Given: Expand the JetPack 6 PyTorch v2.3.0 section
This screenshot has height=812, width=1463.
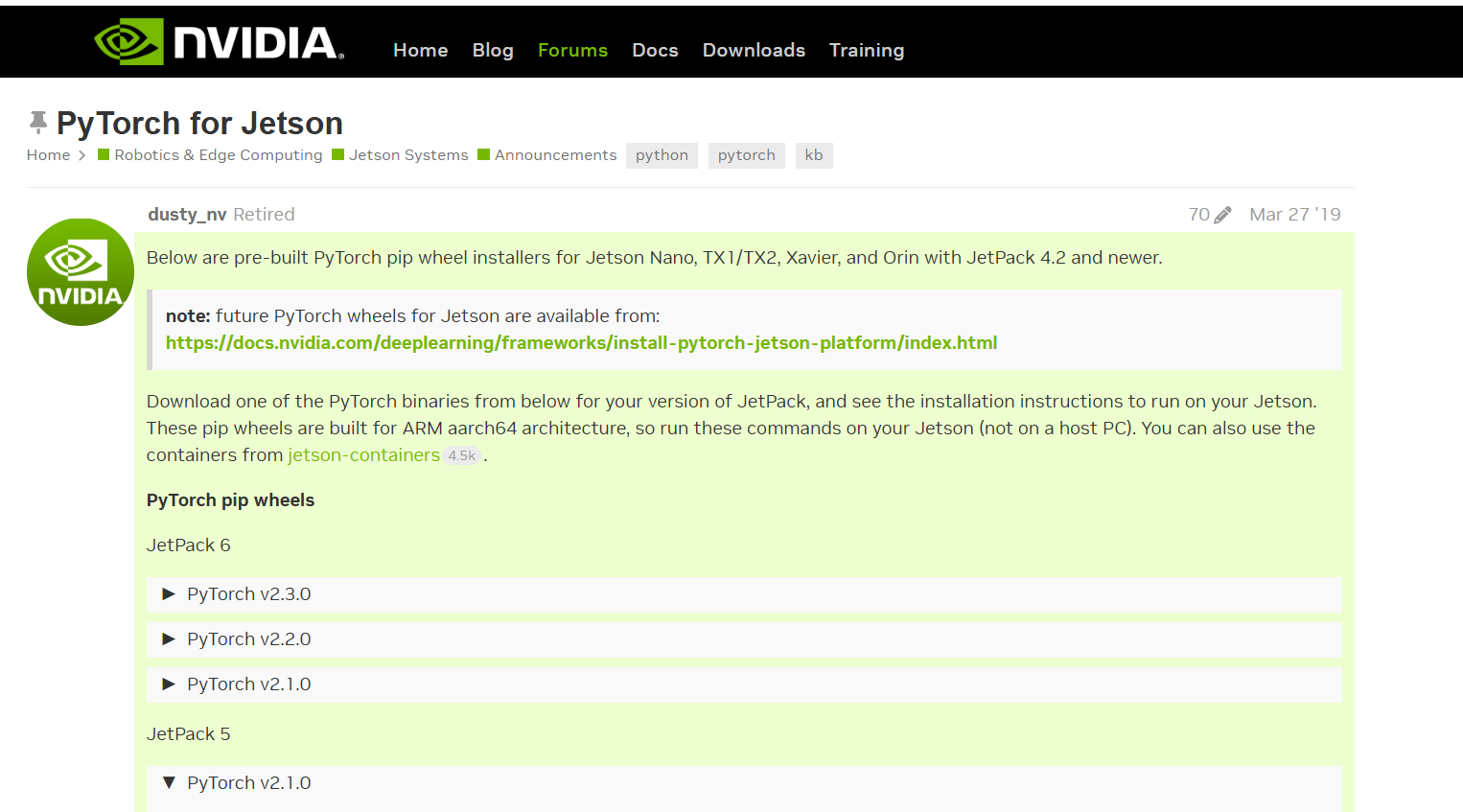Looking at the screenshot, I should click(x=744, y=594).
